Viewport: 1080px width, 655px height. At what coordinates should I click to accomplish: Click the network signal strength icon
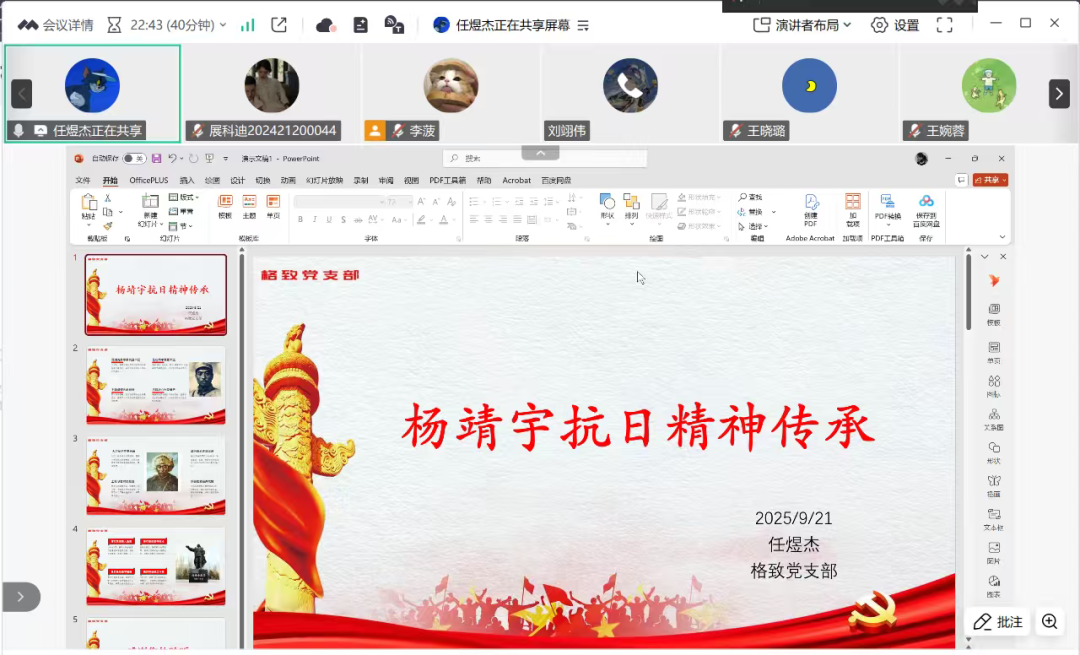tap(248, 25)
